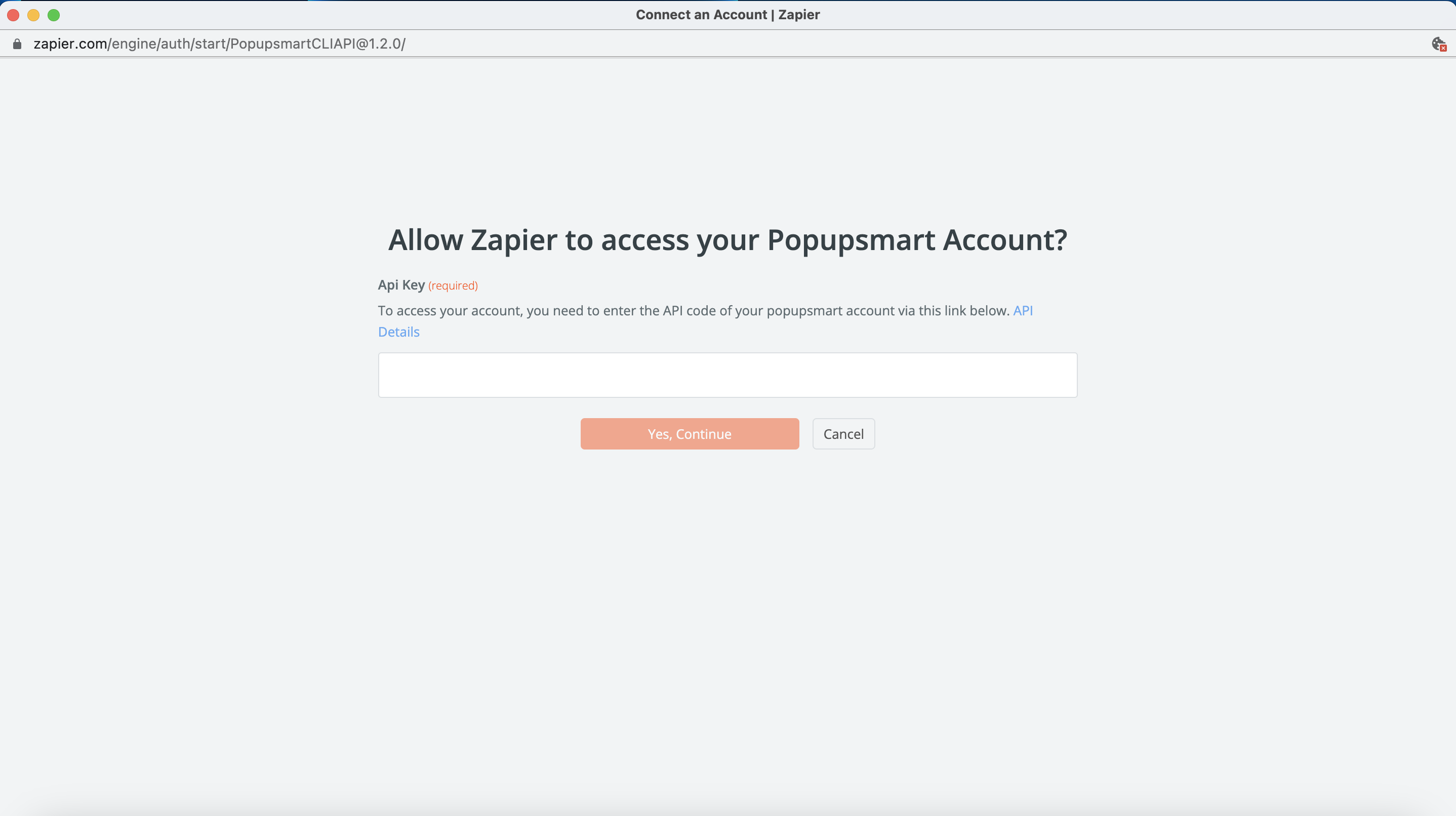Focus the empty Api Key input field
The height and width of the screenshot is (816, 1456).
pyautogui.click(x=727, y=375)
